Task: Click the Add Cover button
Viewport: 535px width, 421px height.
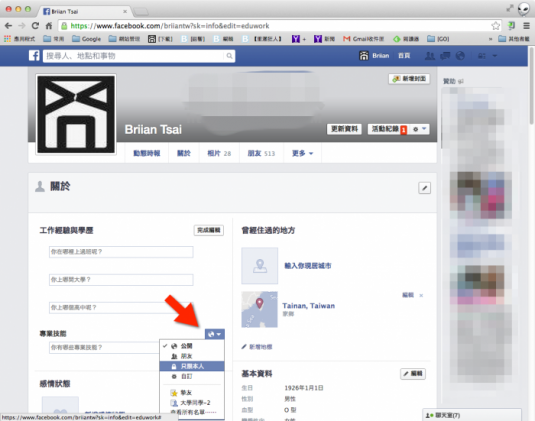Action: [409, 79]
